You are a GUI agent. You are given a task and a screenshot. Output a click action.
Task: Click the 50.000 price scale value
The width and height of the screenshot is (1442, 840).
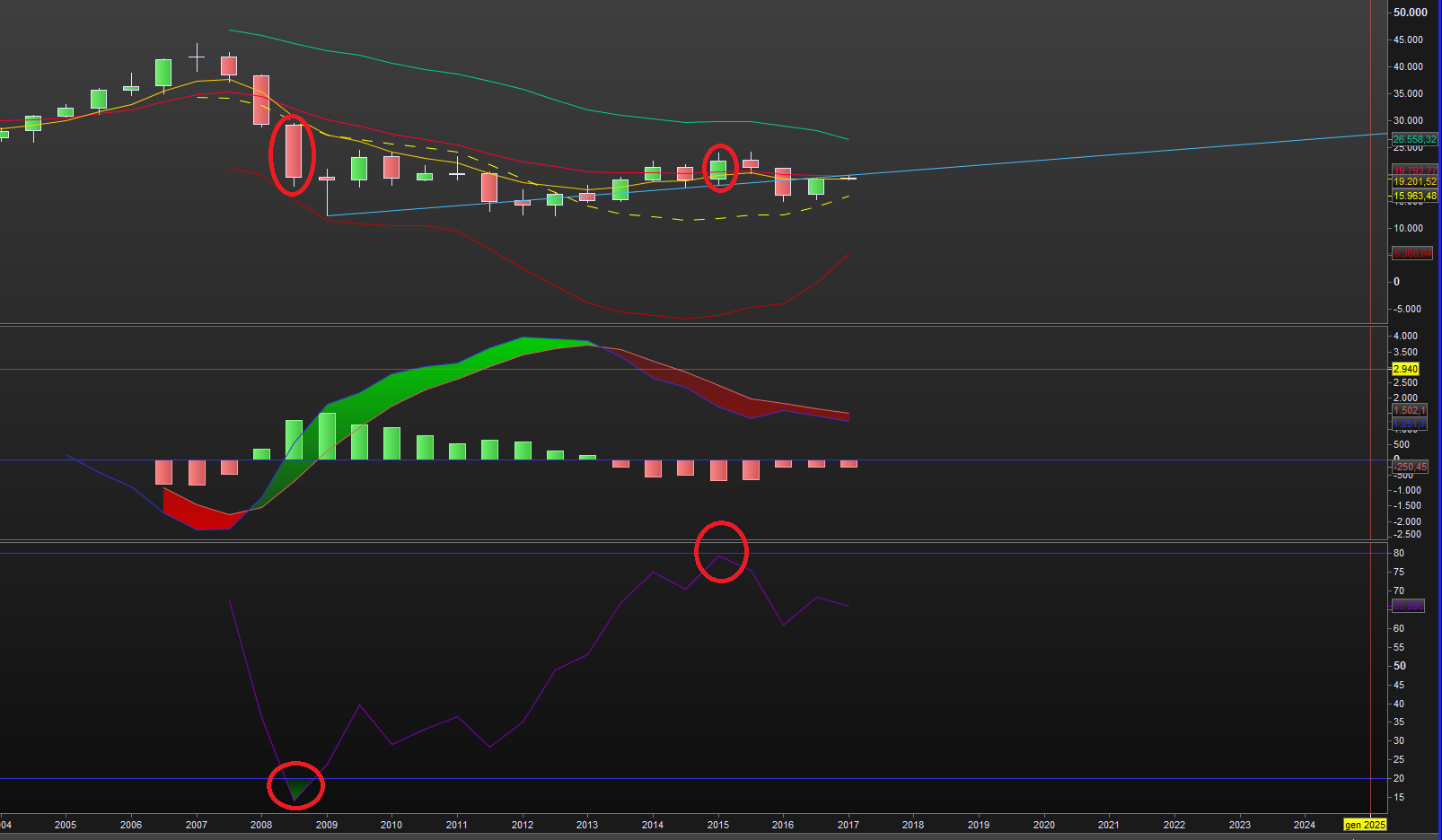[x=1410, y=13]
